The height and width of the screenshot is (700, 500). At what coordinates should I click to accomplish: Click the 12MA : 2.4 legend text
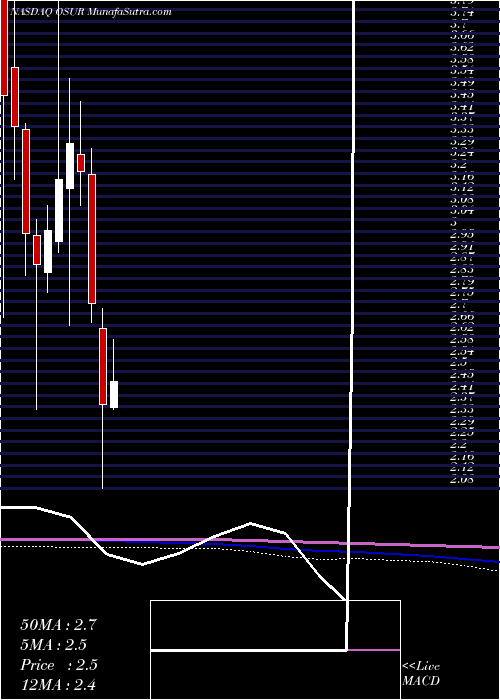58,685
